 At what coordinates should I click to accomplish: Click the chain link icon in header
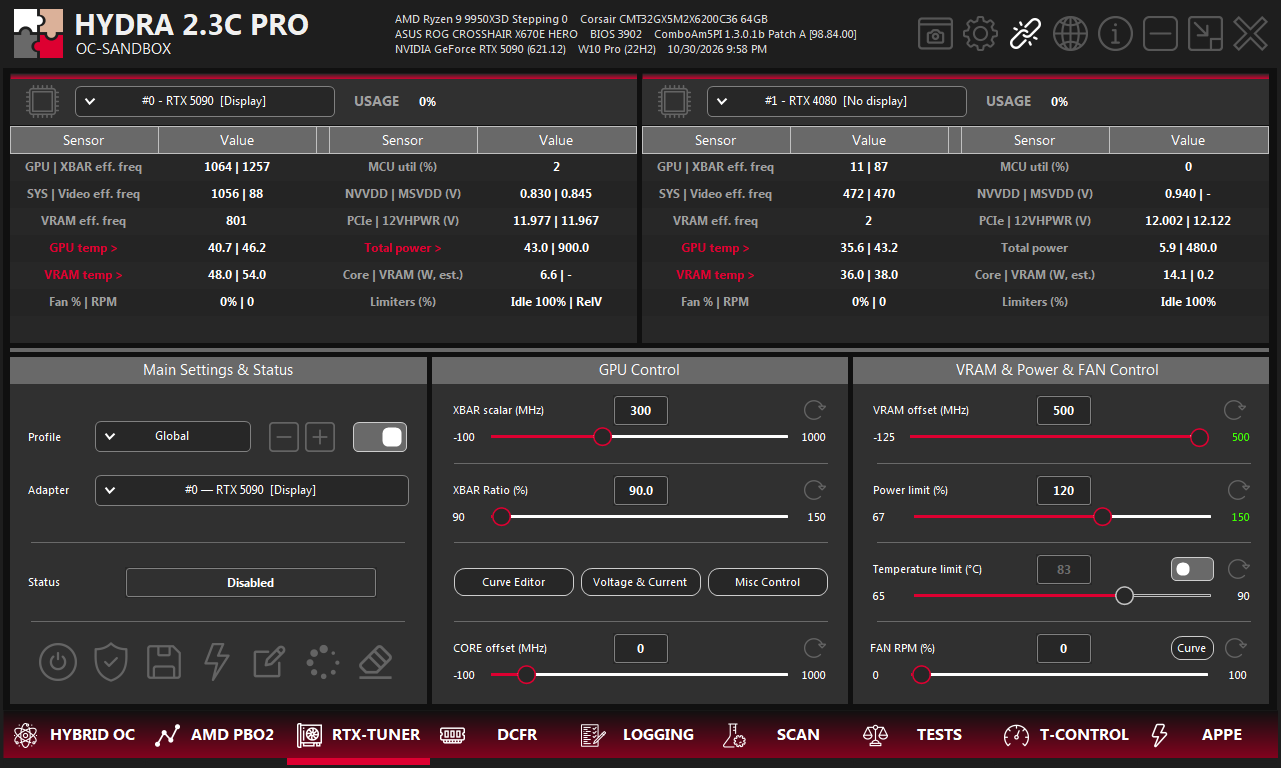(1025, 34)
